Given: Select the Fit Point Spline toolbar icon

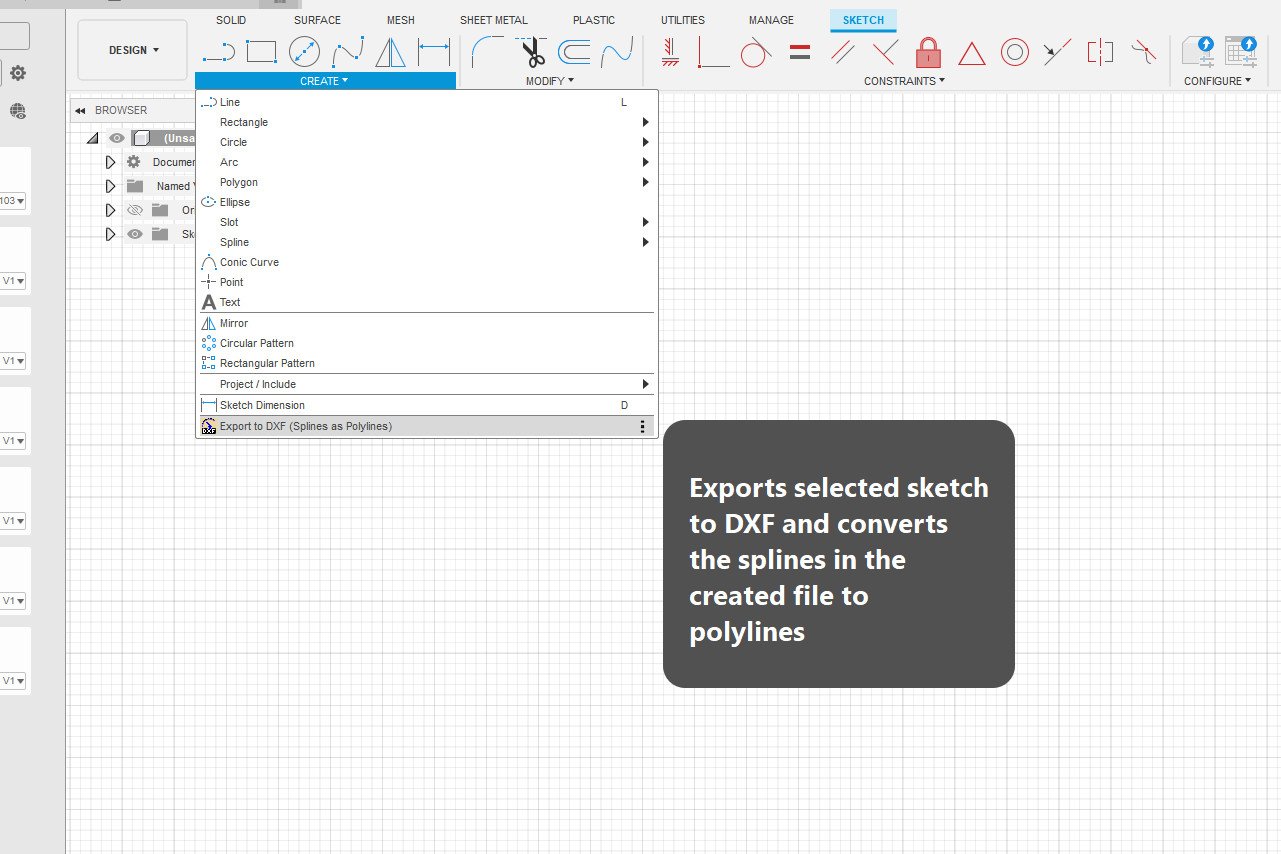Looking at the screenshot, I should pyautogui.click(x=347, y=51).
